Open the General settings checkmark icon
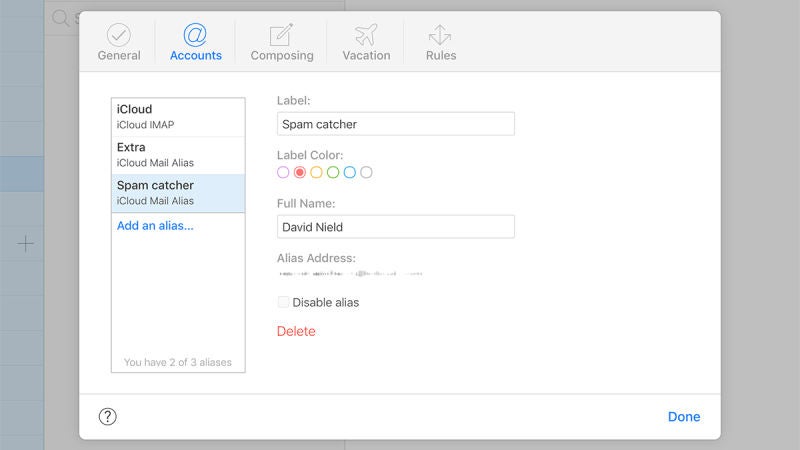 coord(119,34)
